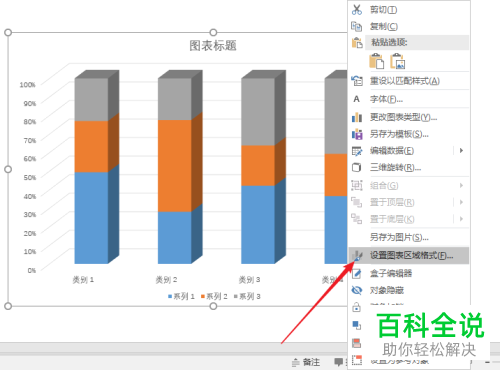
Task: Select 编辑数据(E) menu entry
Action: pyautogui.click(x=392, y=151)
